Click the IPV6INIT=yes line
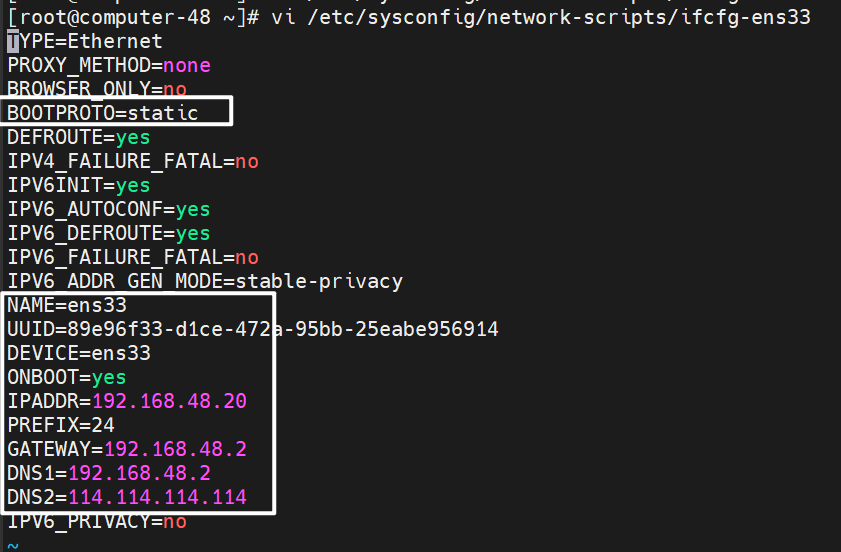The height and width of the screenshot is (552, 841). coord(79,185)
